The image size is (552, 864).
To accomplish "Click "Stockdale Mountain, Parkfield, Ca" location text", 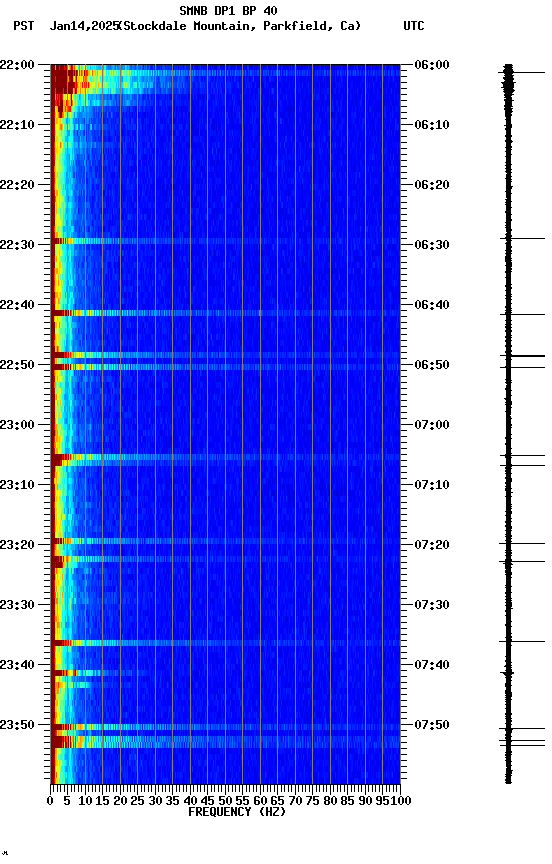I will (241, 26).
